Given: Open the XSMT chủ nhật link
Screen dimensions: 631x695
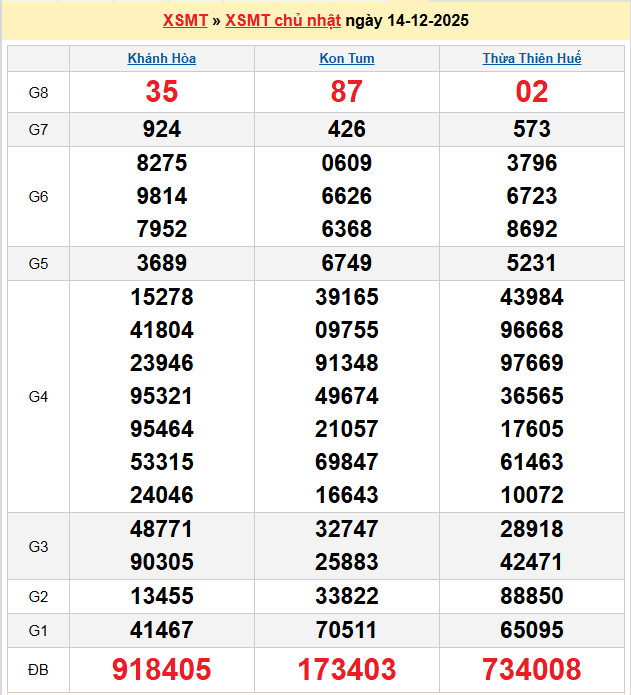Looking at the screenshot, I should tap(283, 20).
